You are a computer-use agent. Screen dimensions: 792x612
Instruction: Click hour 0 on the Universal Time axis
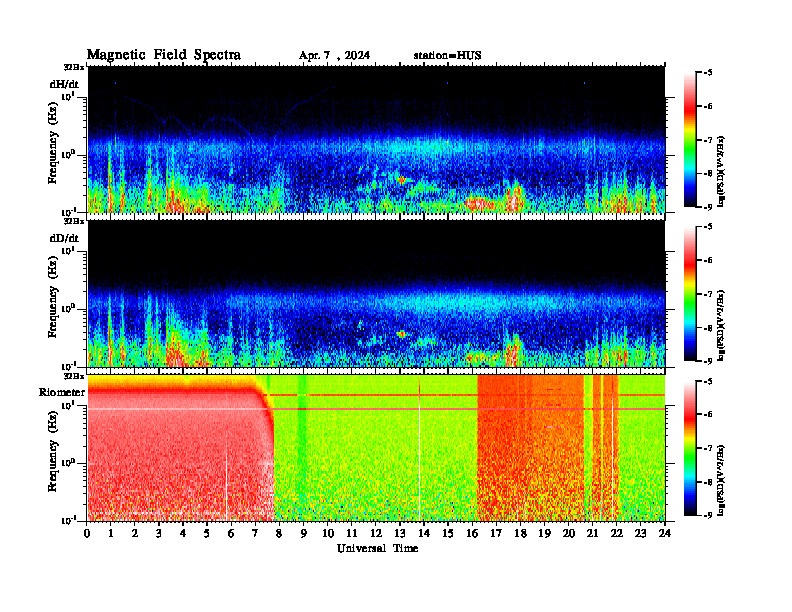(x=87, y=534)
